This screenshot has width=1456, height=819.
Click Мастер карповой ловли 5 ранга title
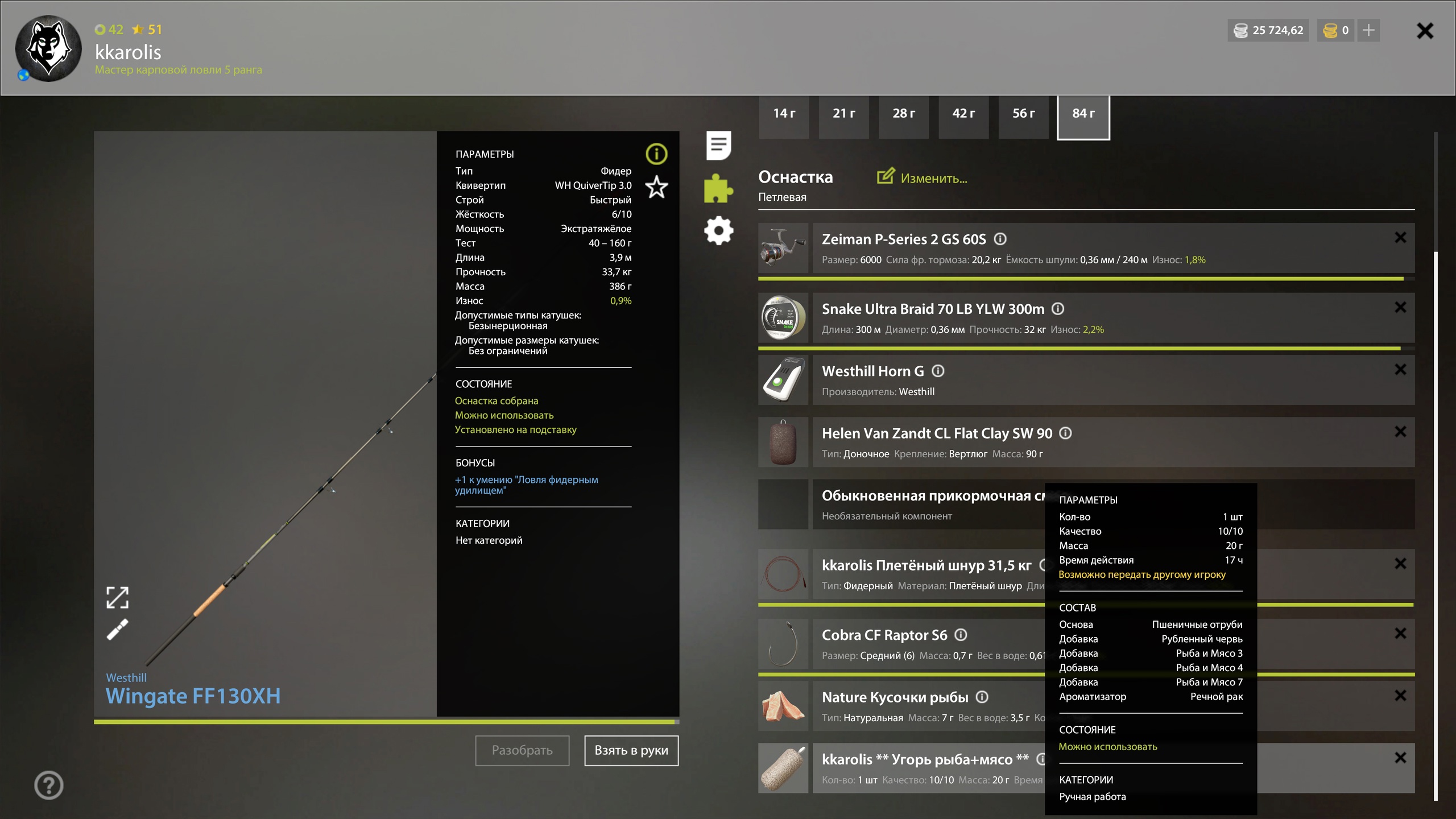click(x=178, y=70)
